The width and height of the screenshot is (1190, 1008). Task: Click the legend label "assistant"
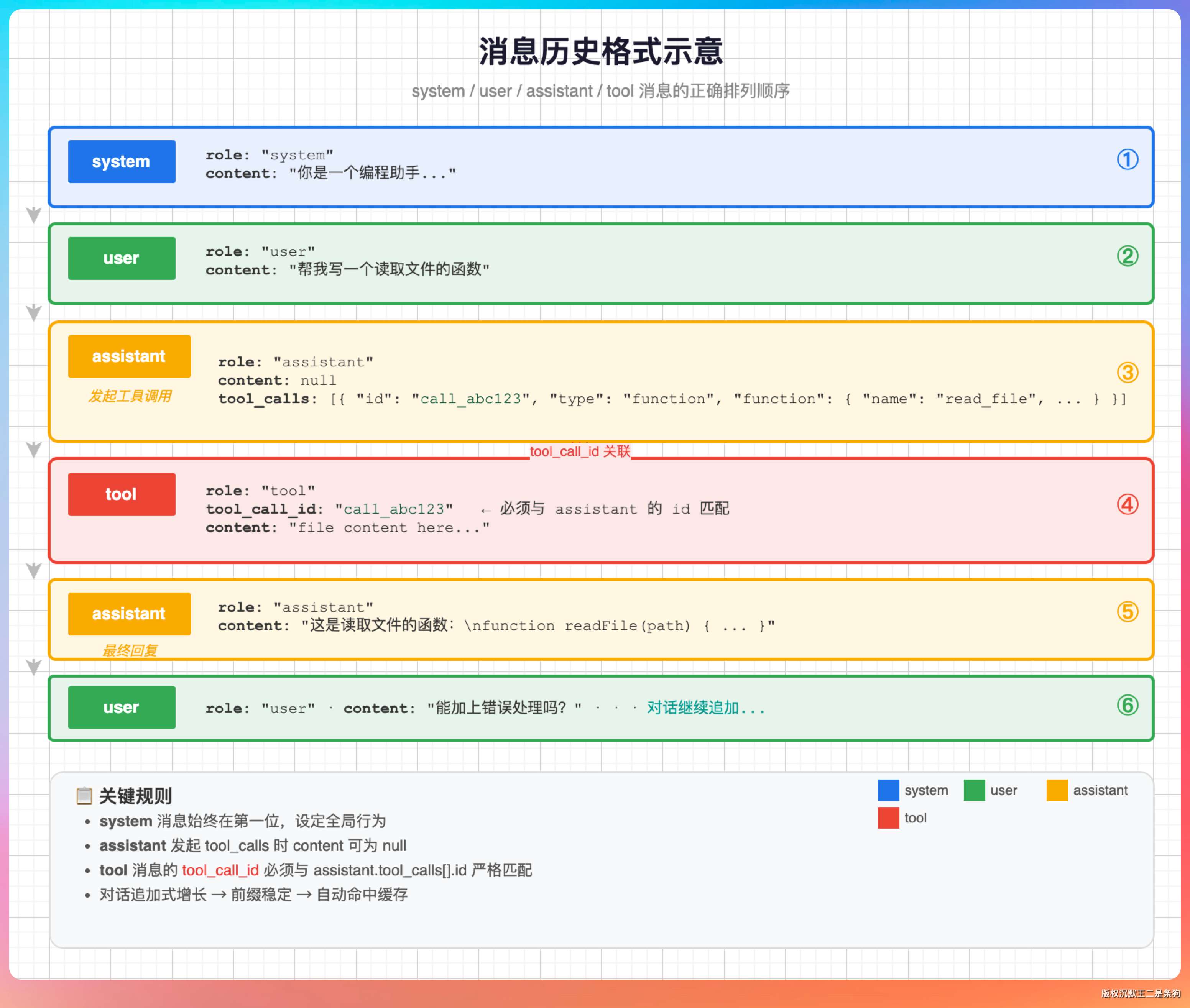pos(1100,790)
